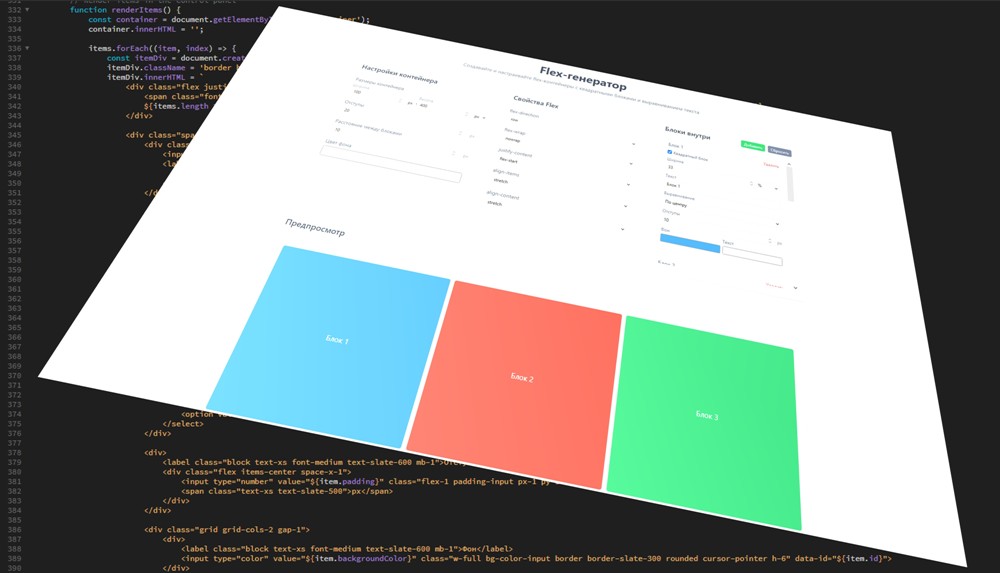
Task: Click the red Удалить link for Блок 1
Action: [770, 165]
